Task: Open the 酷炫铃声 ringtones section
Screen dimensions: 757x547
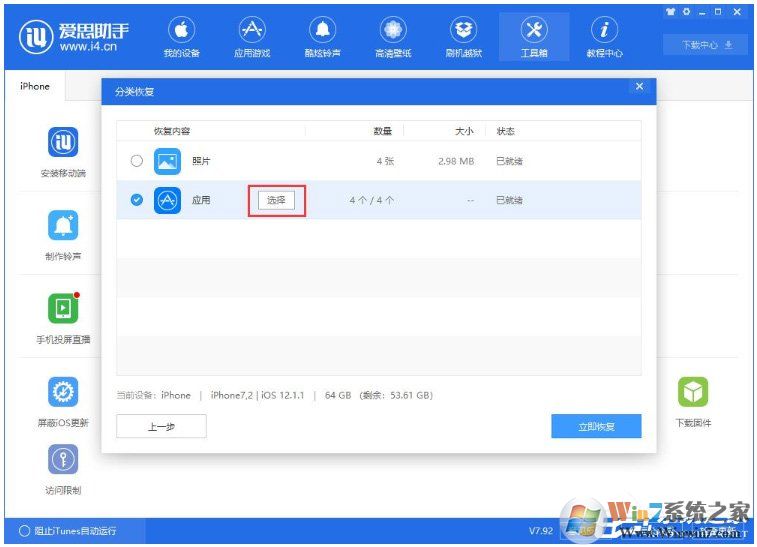Action: [x=322, y=37]
